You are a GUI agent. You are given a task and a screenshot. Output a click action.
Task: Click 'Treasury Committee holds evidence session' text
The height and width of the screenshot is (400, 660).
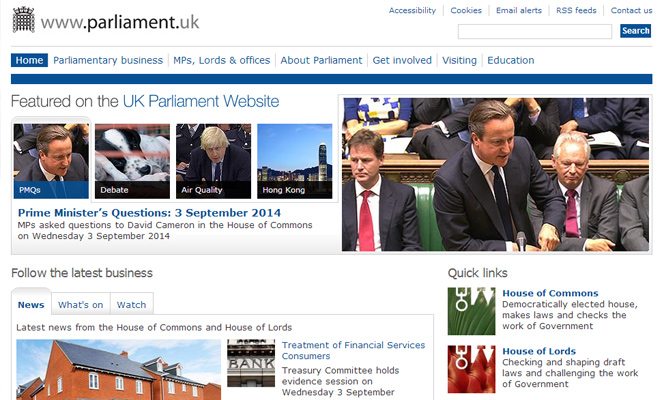341,381
